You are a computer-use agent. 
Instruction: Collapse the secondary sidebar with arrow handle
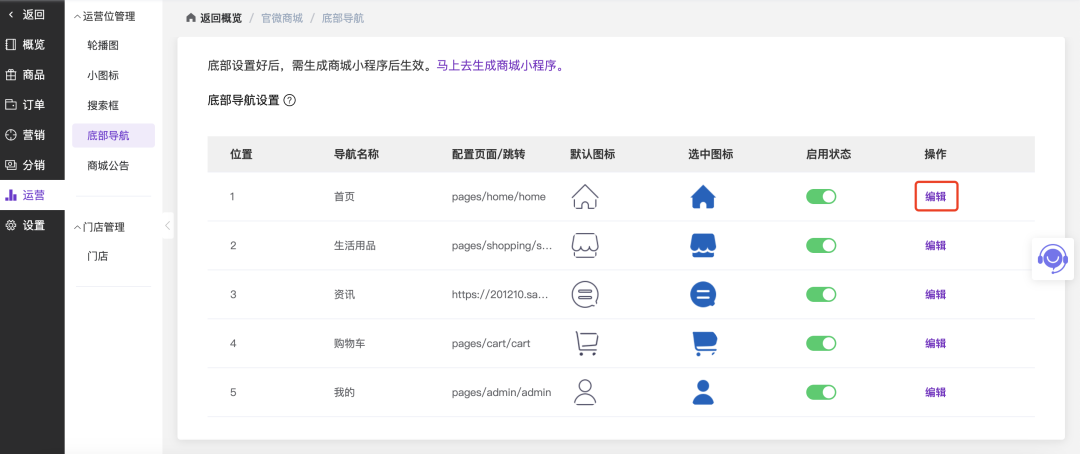[x=167, y=226]
